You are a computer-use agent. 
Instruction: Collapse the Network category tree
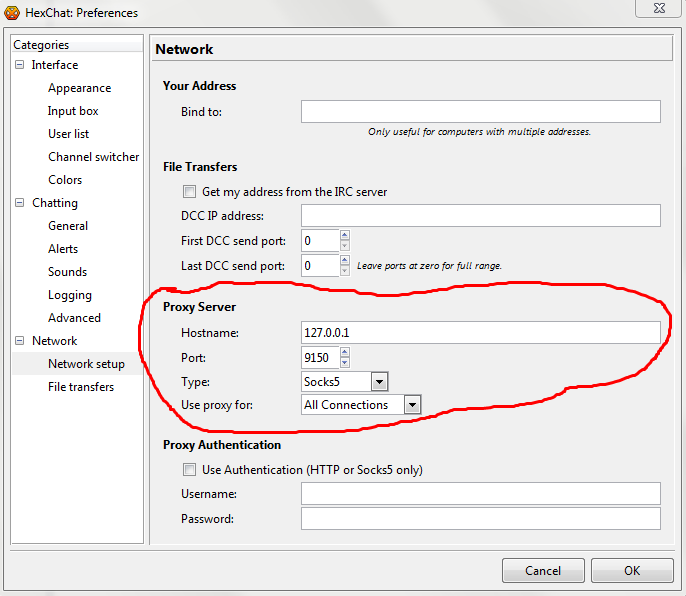[x=19, y=341]
